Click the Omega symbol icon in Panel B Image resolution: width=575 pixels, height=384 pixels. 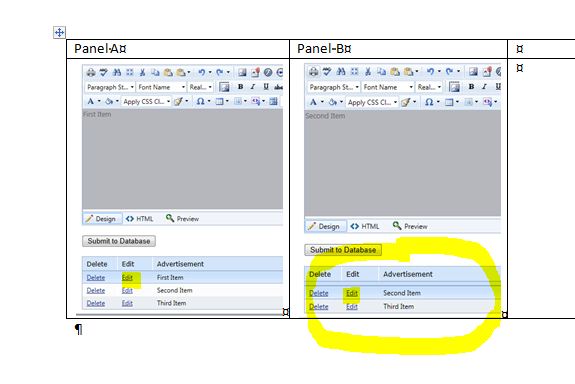point(429,102)
